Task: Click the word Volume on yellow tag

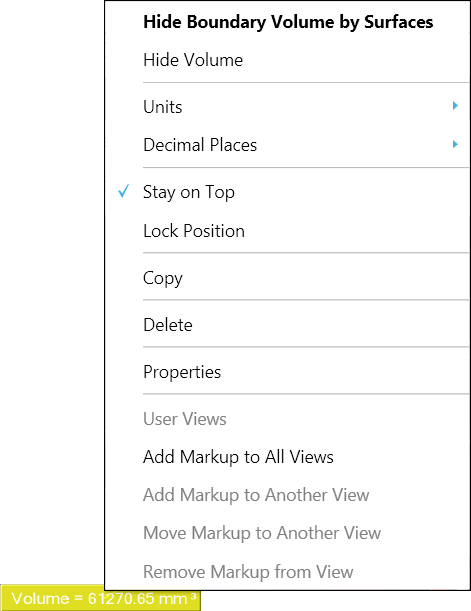Action: (41, 599)
